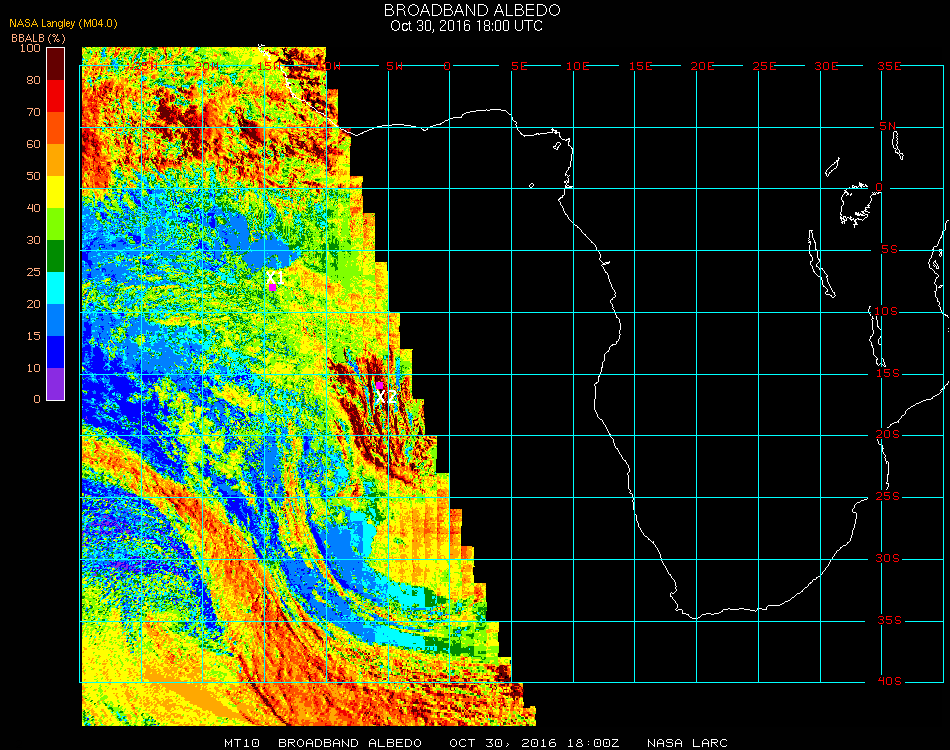This screenshot has height=750, width=950.
Task: Click the '25' legend value
Action: coord(33,272)
